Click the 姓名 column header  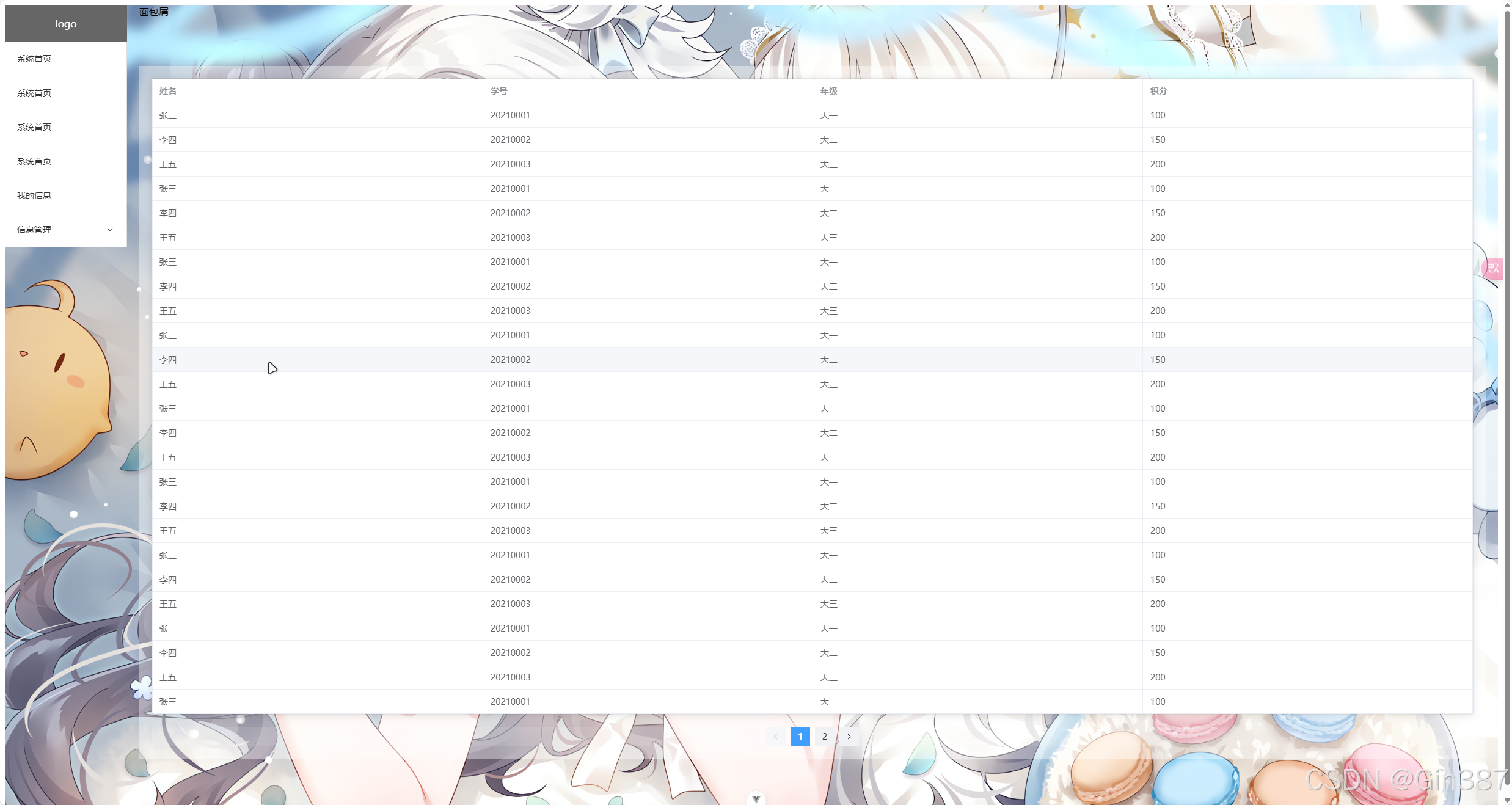(168, 91)
